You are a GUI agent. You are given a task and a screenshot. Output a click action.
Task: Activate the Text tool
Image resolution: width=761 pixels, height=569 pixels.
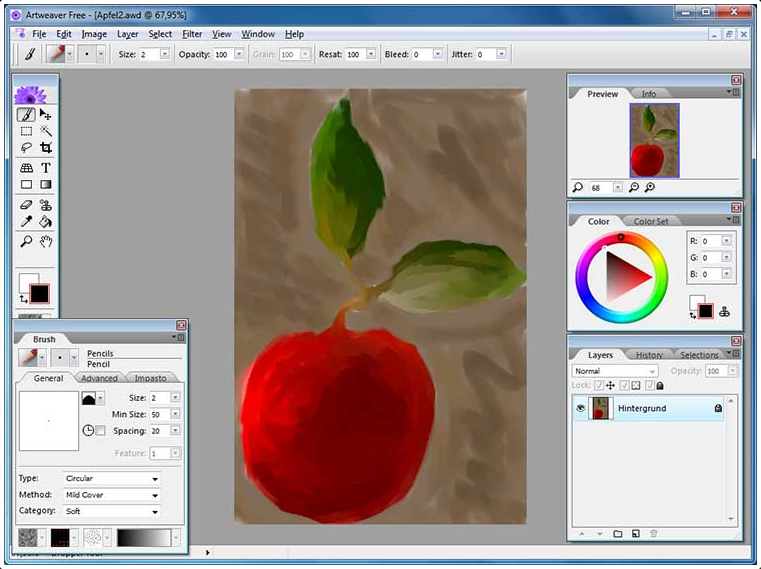pos(46,167)
